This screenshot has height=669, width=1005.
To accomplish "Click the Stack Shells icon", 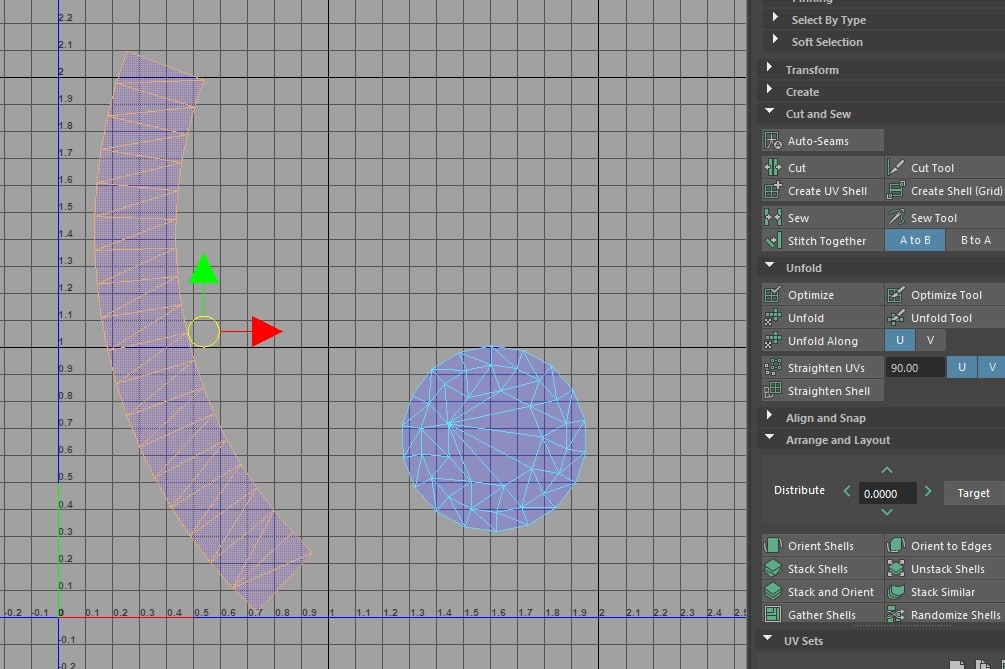I will pyautogui.click(x=772, y=568).
